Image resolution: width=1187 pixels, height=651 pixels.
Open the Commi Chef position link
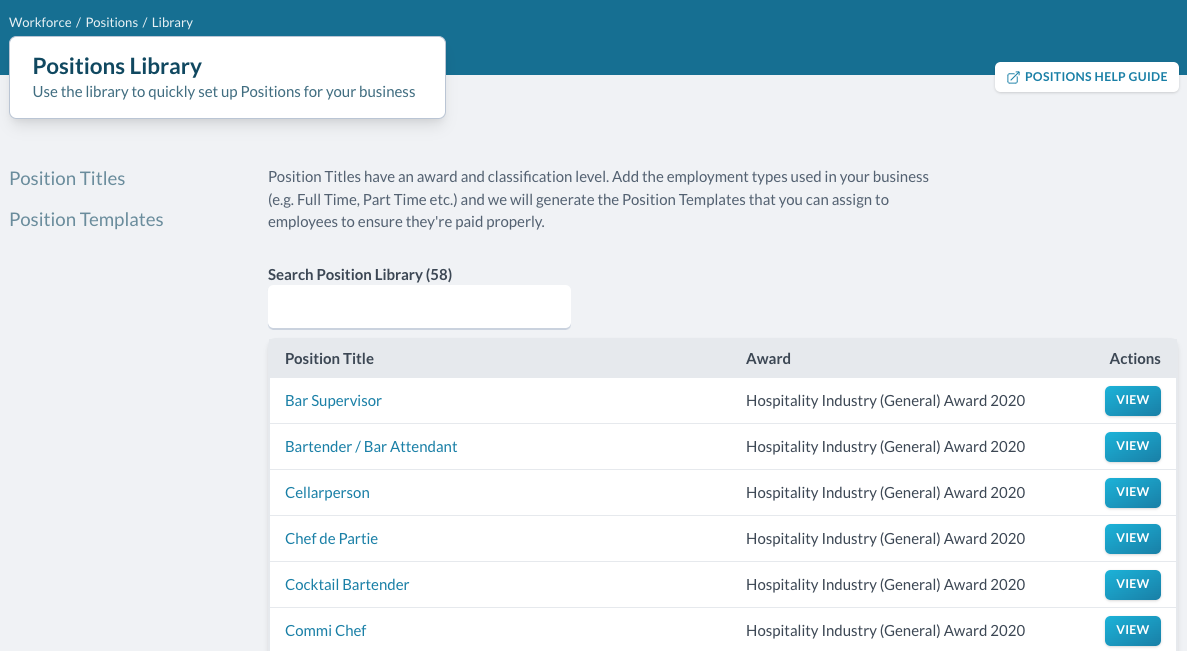tap(325, 631)
